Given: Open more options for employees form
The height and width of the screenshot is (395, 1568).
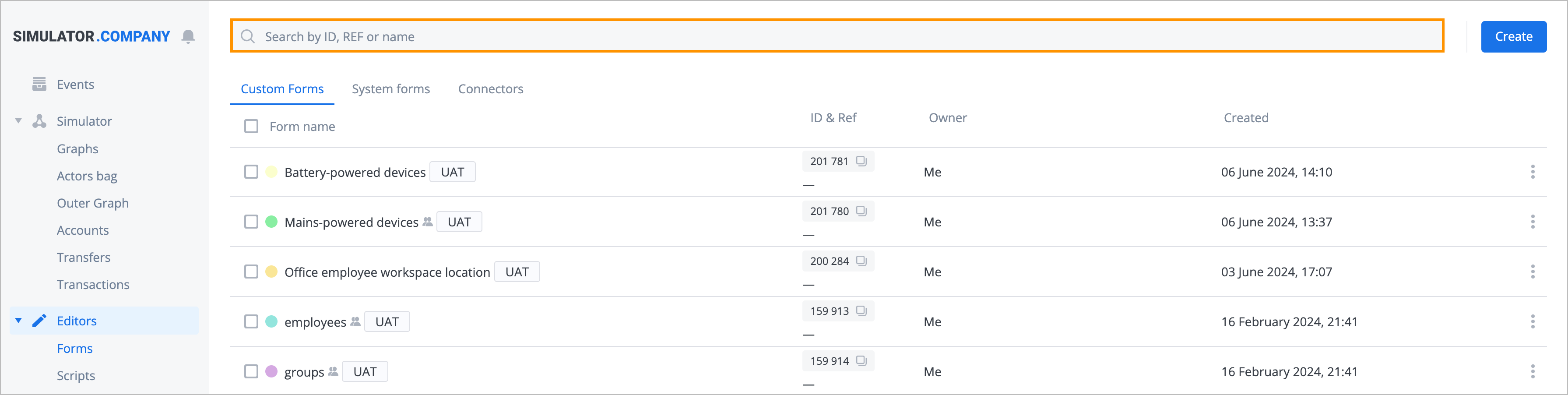Looking at the screenshot, I should click(x=1532, y=322).
